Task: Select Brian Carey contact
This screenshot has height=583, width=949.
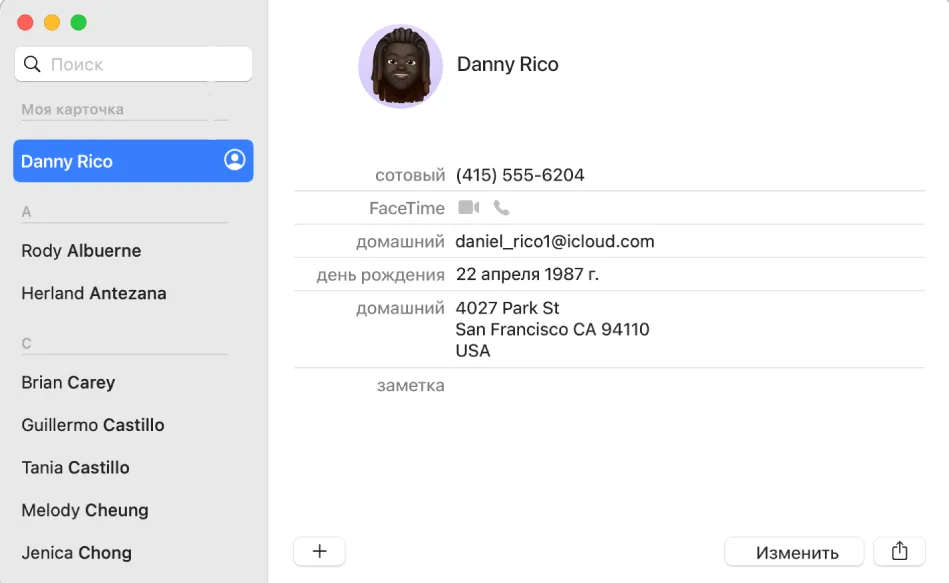Action: tap(68, 383)
